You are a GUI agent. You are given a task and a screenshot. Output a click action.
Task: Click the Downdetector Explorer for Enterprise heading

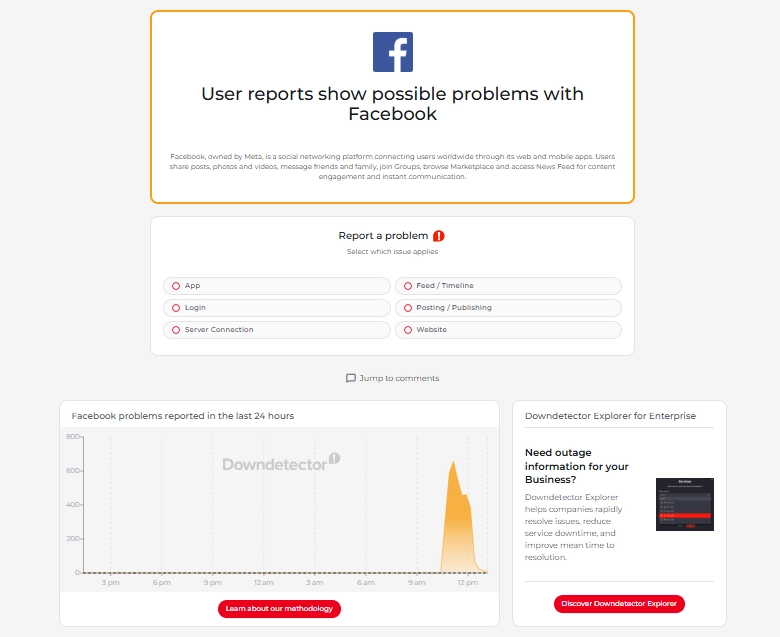610,416
